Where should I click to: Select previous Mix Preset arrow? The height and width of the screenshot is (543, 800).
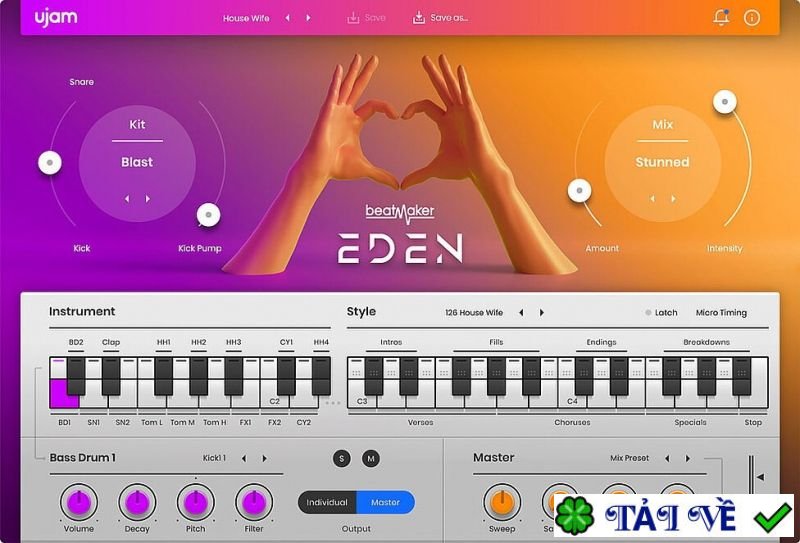[x=667, y=458]
